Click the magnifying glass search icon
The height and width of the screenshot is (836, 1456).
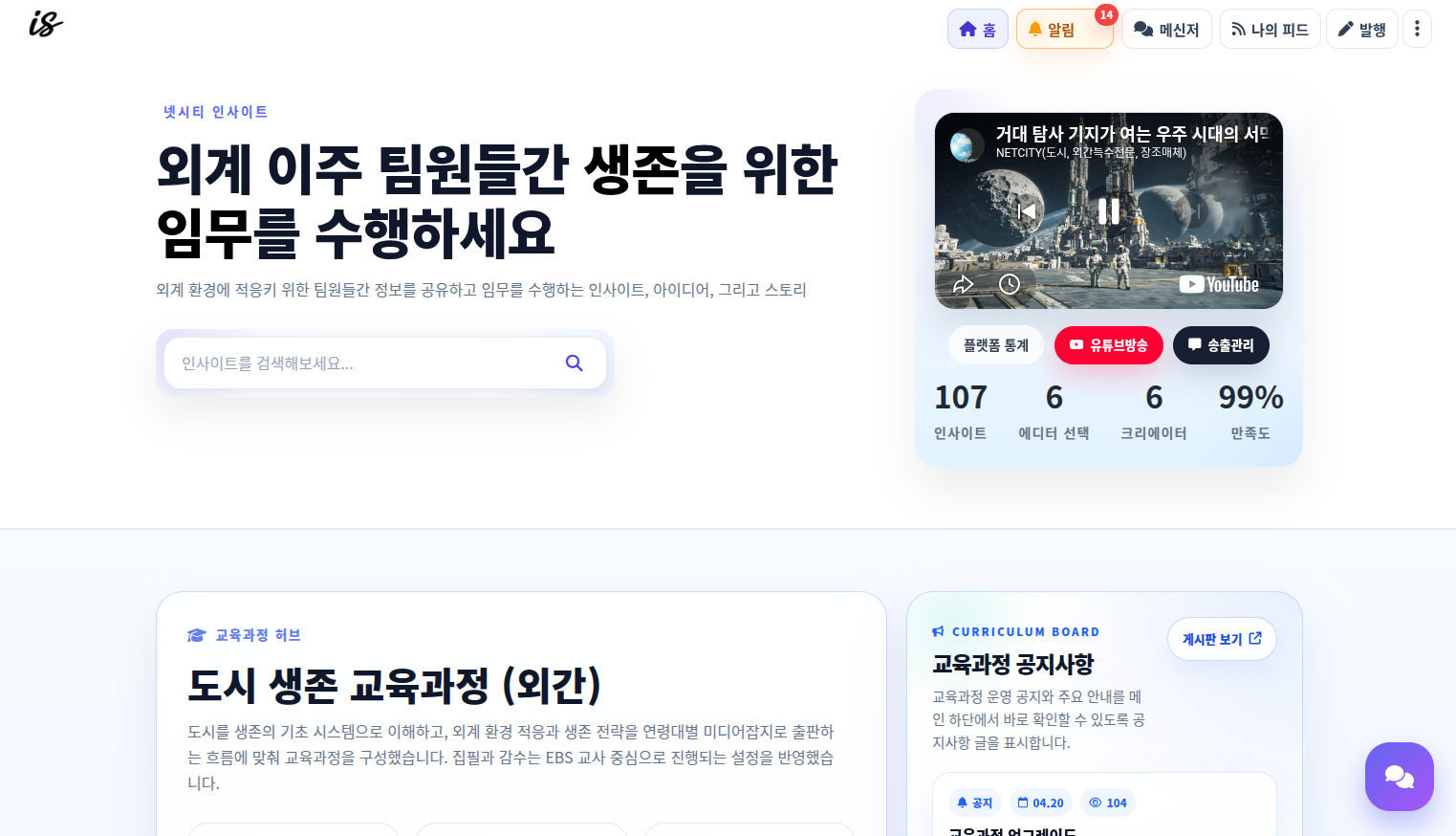click(574, 363)
